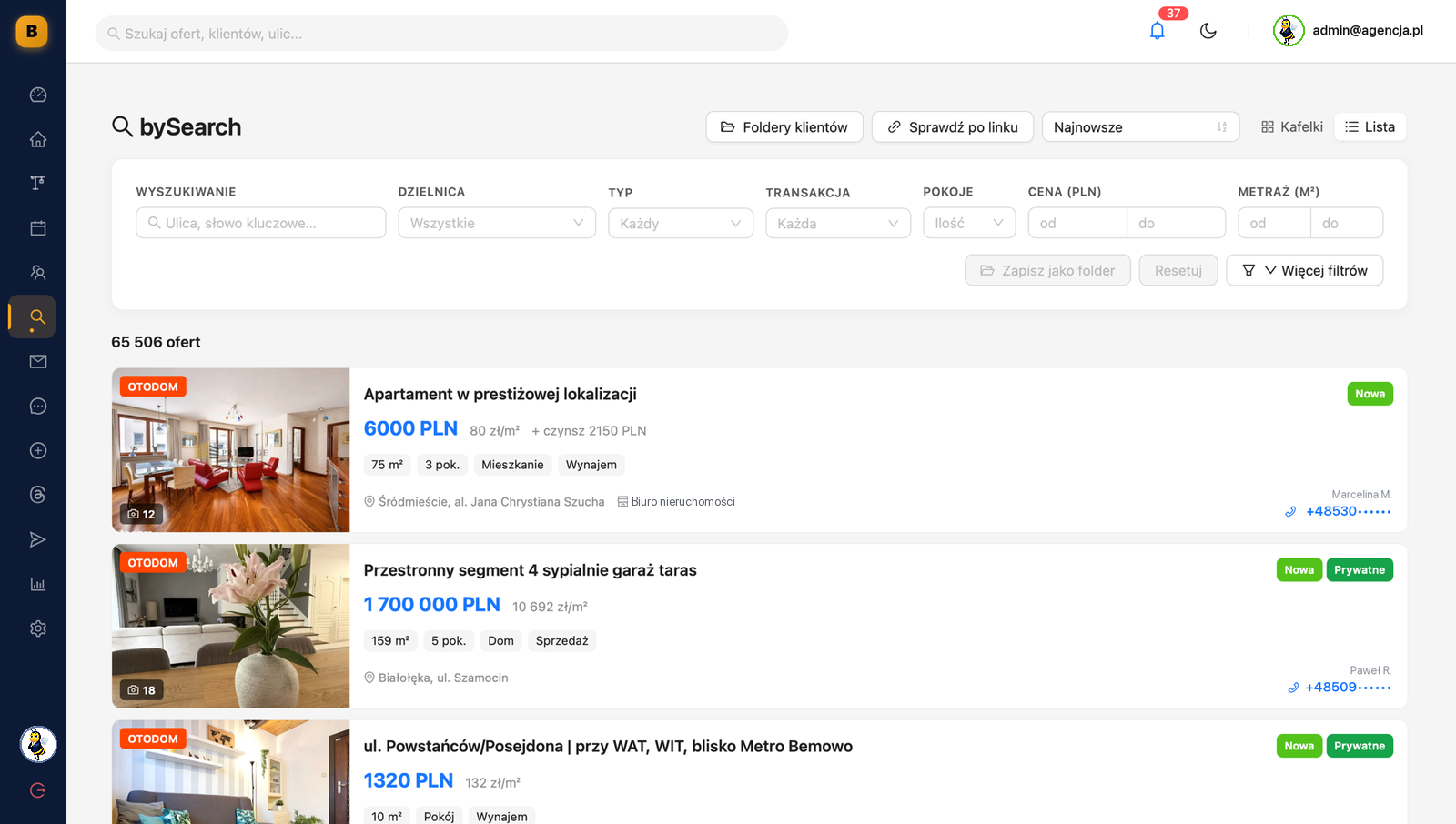Click the yellow B logo in the sidebar
Image resolution: width=1456 pixels, height=824 pixels.
tap(32, 32)
